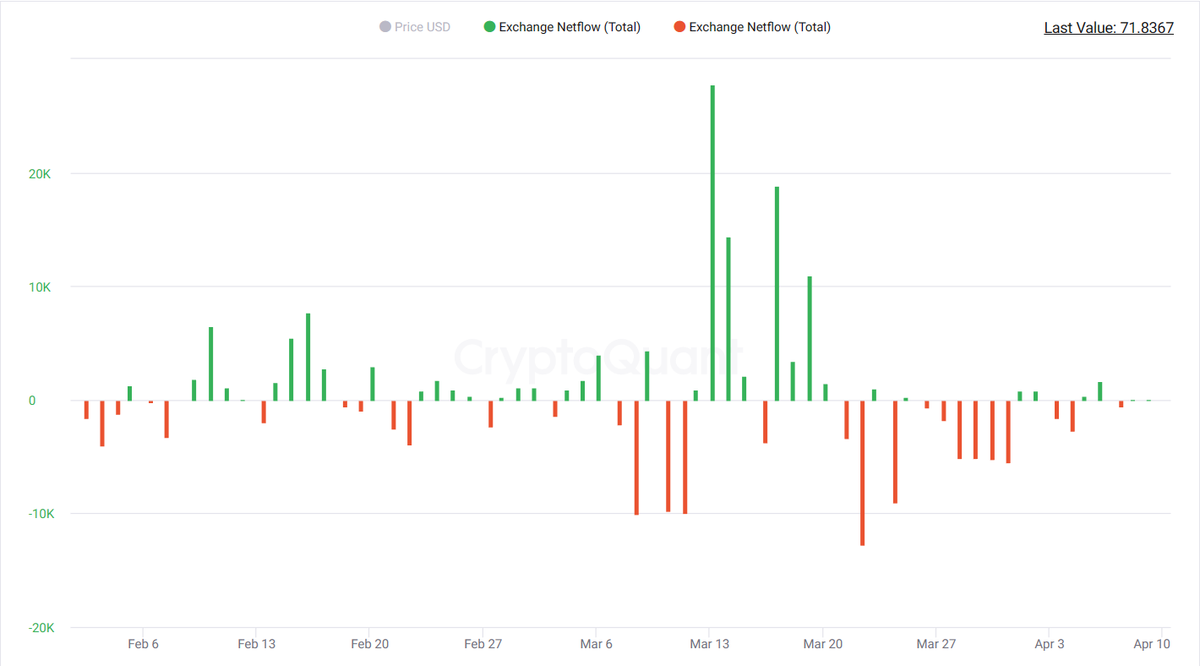
Task: Open the Last Value: 71.8367 link
Action: click(x=1108, y=28)
